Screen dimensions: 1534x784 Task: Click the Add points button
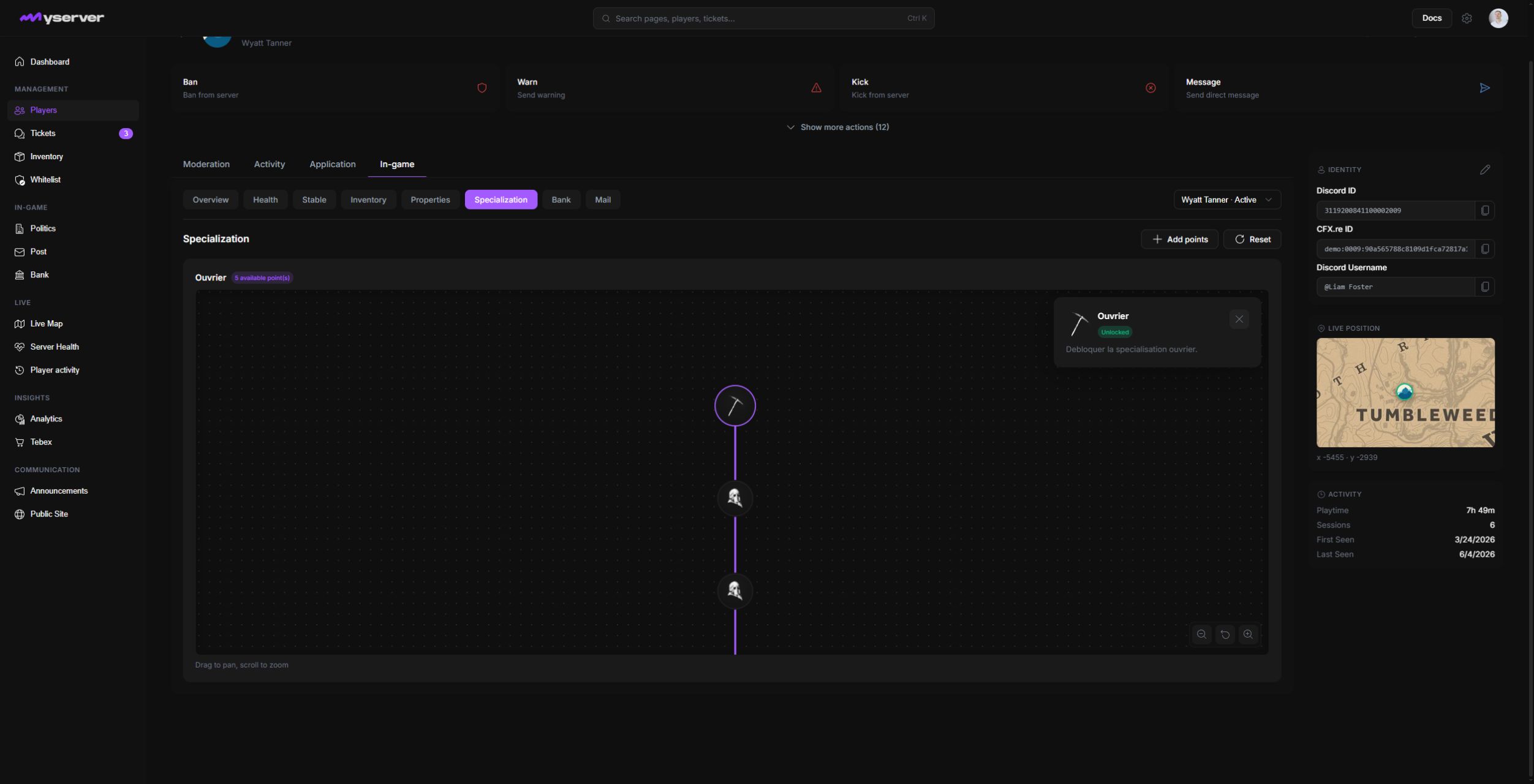1179,239
